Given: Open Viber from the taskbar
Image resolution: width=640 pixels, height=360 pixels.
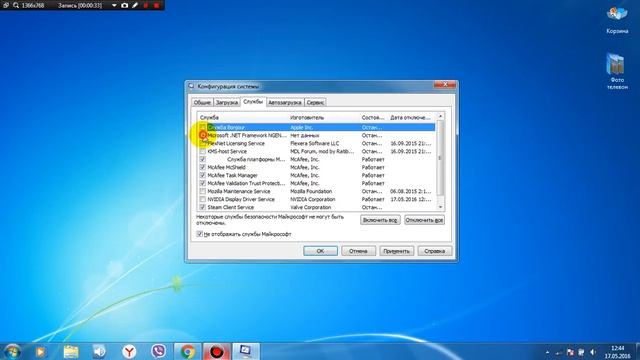Looking at the screenshot, I should pos(158,351).
